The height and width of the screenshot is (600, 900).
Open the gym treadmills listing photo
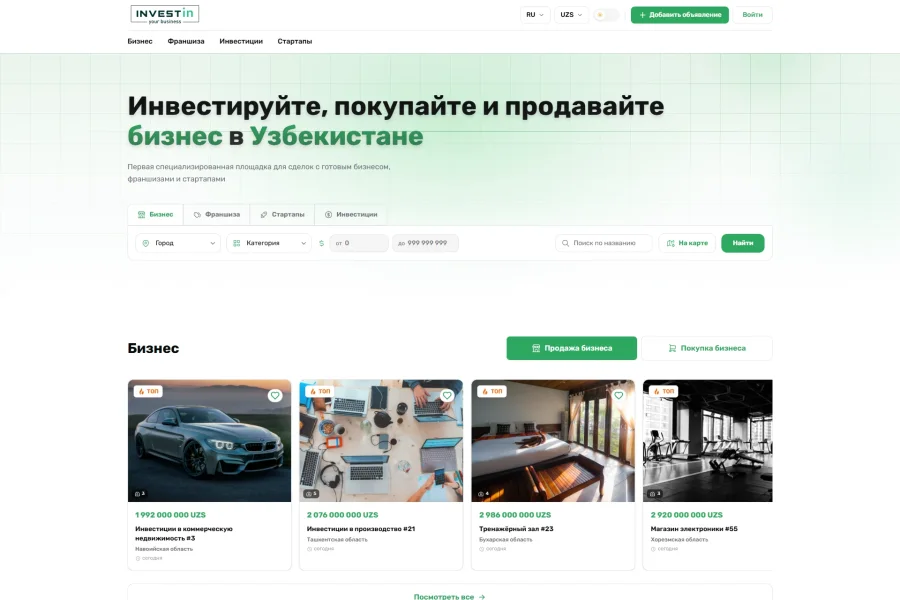point(708,440)
